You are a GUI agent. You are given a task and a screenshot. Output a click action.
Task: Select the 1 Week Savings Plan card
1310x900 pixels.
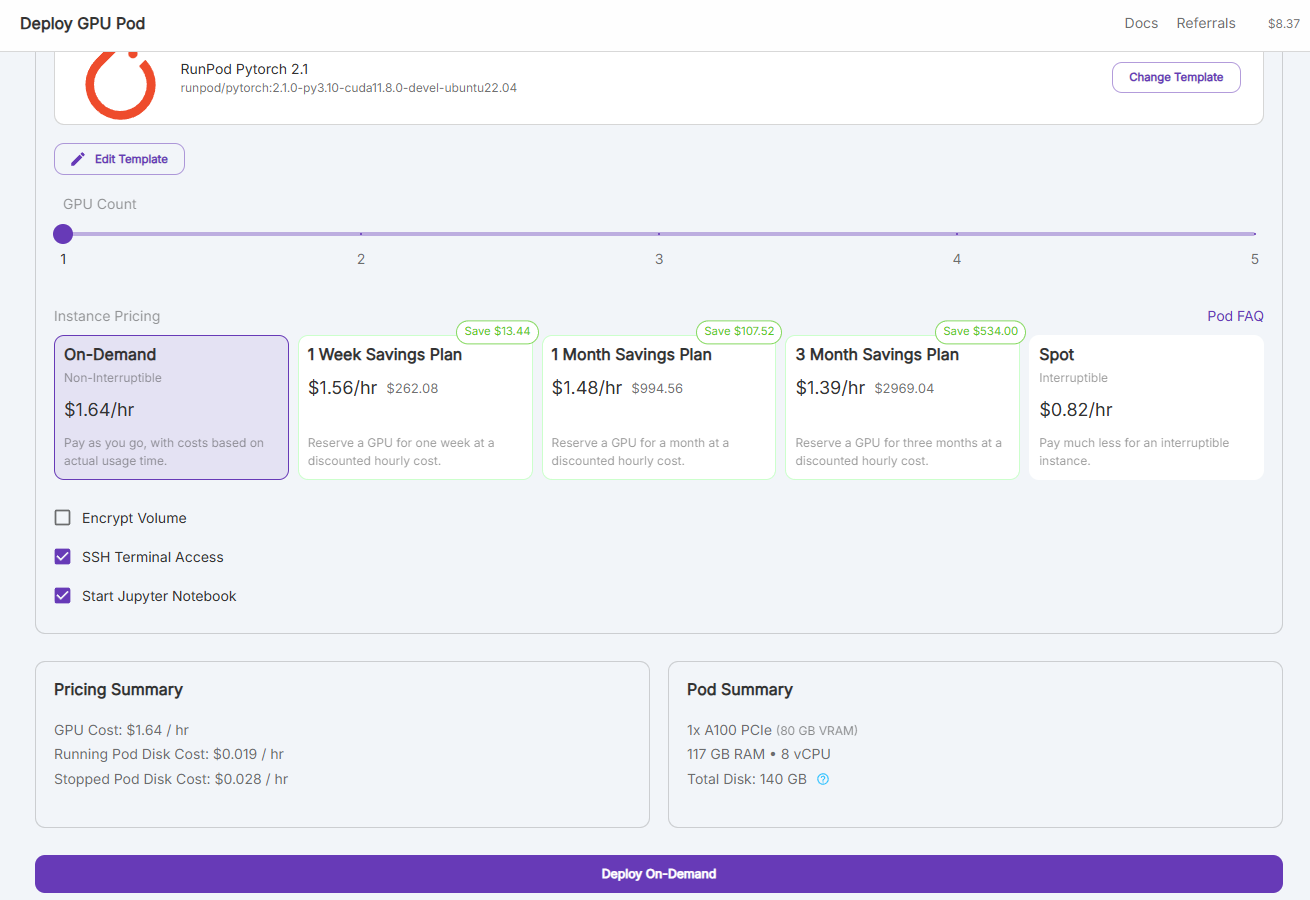[415, 407]
